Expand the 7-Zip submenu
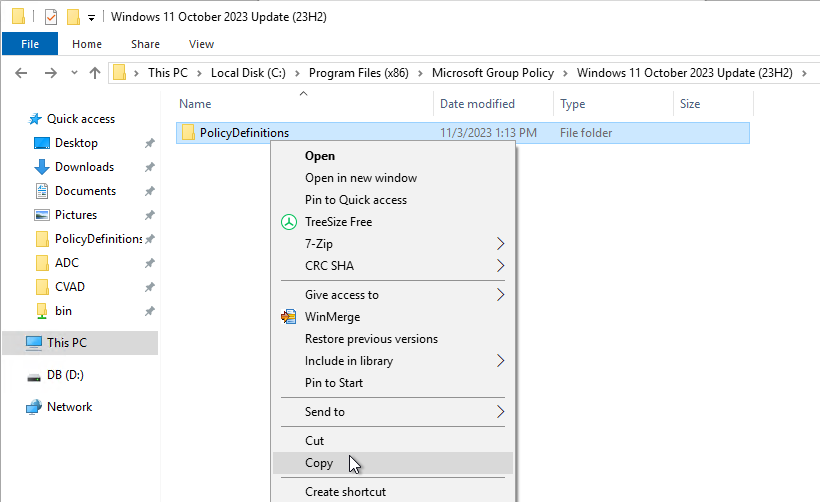This screenshot has height=502, width=820. click(393, 244)
